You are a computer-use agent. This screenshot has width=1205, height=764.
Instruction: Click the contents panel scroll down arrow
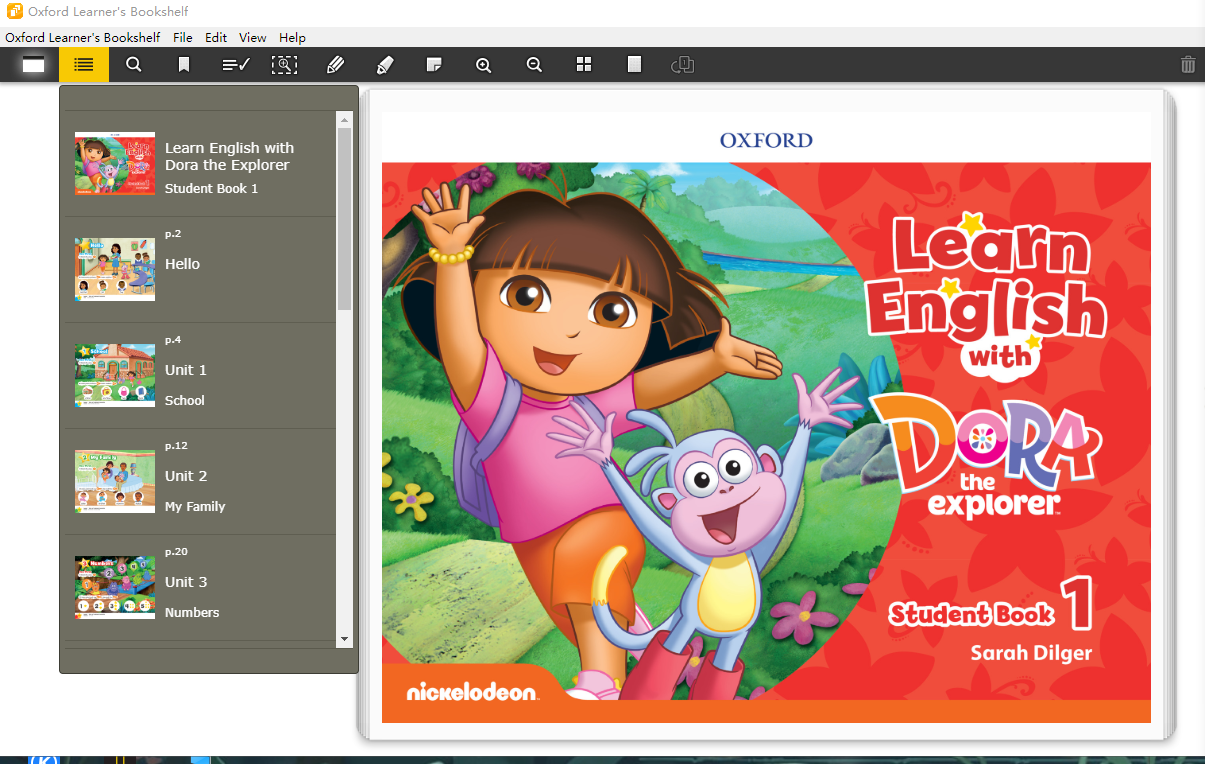pyautogui.click(x=345, y=638)
